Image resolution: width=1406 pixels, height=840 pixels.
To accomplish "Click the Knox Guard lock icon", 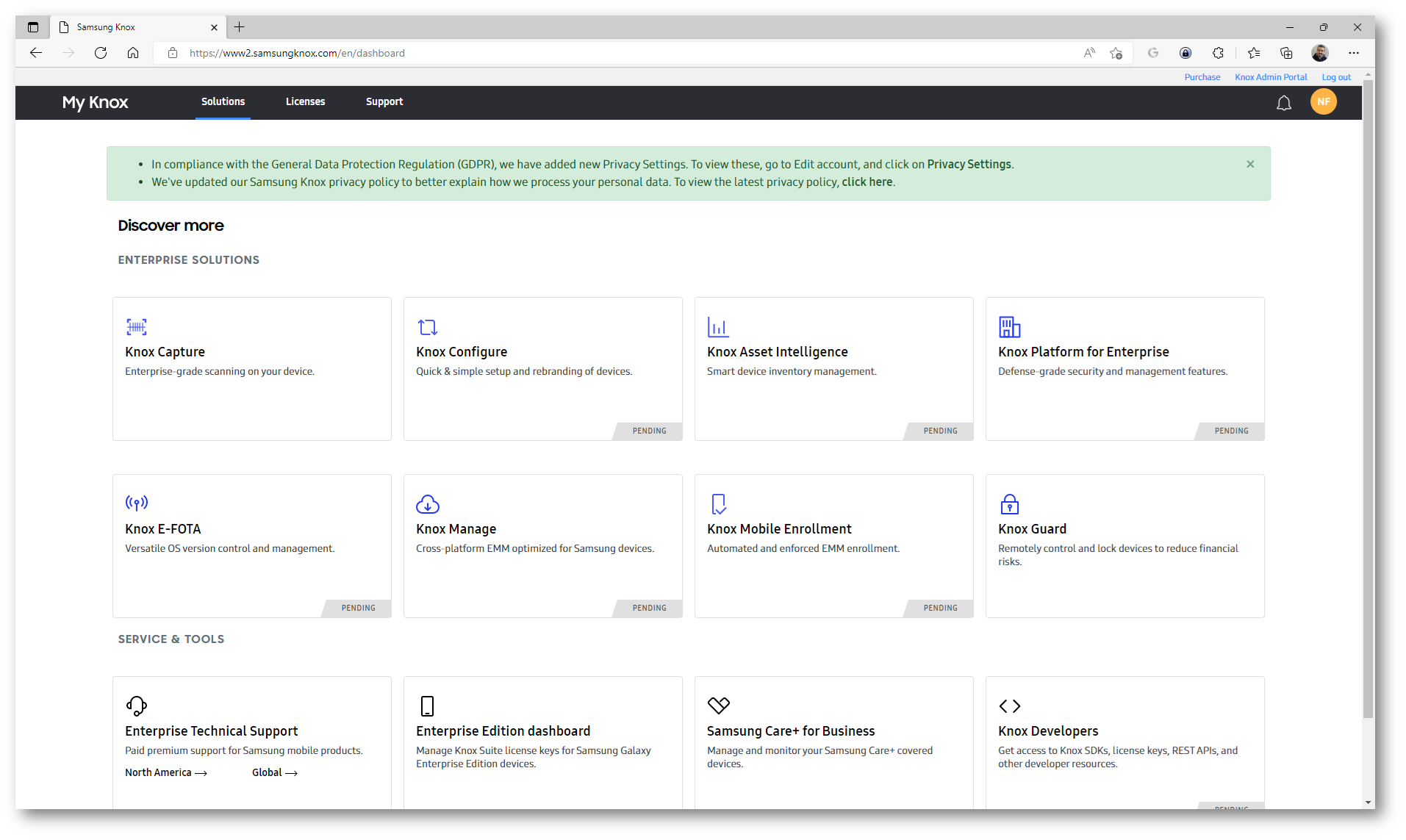I will click(1009, 503).
